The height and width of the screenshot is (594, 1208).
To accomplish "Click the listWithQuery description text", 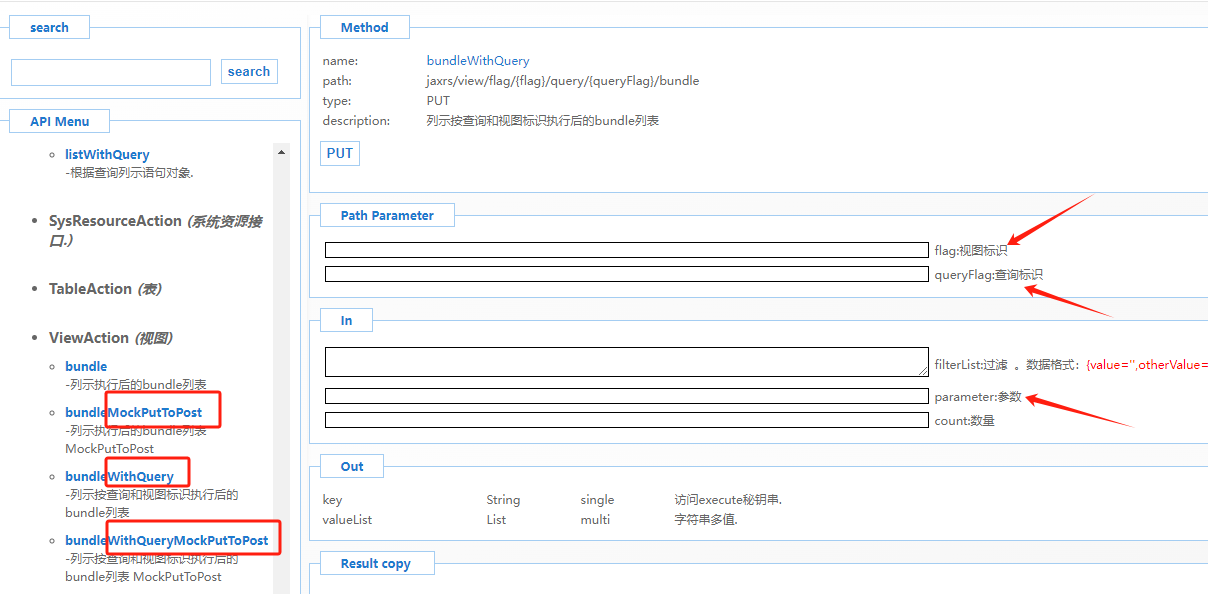I will point(129,172).
